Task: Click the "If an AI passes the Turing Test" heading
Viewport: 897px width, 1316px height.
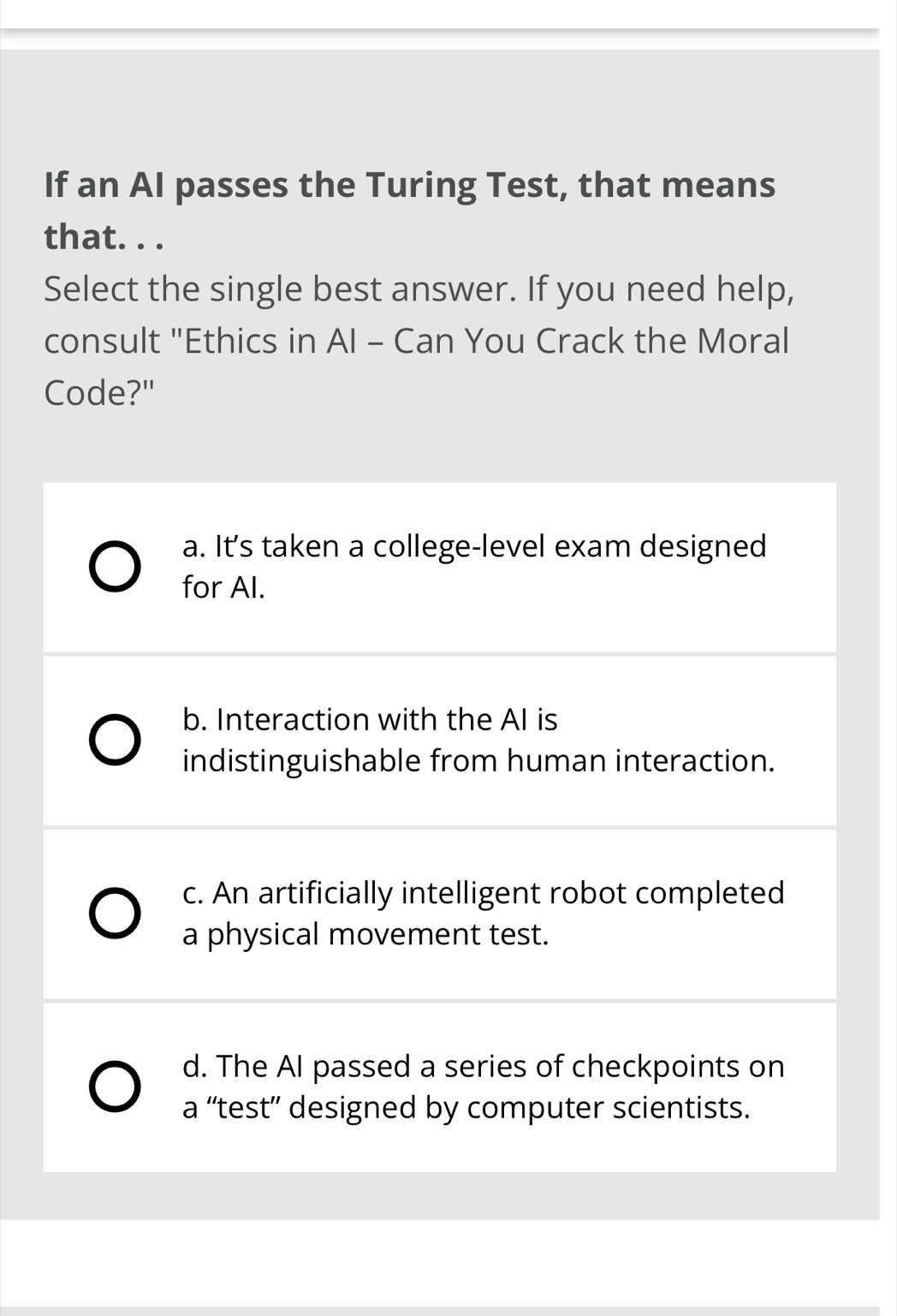Action: tap(409, 185)
